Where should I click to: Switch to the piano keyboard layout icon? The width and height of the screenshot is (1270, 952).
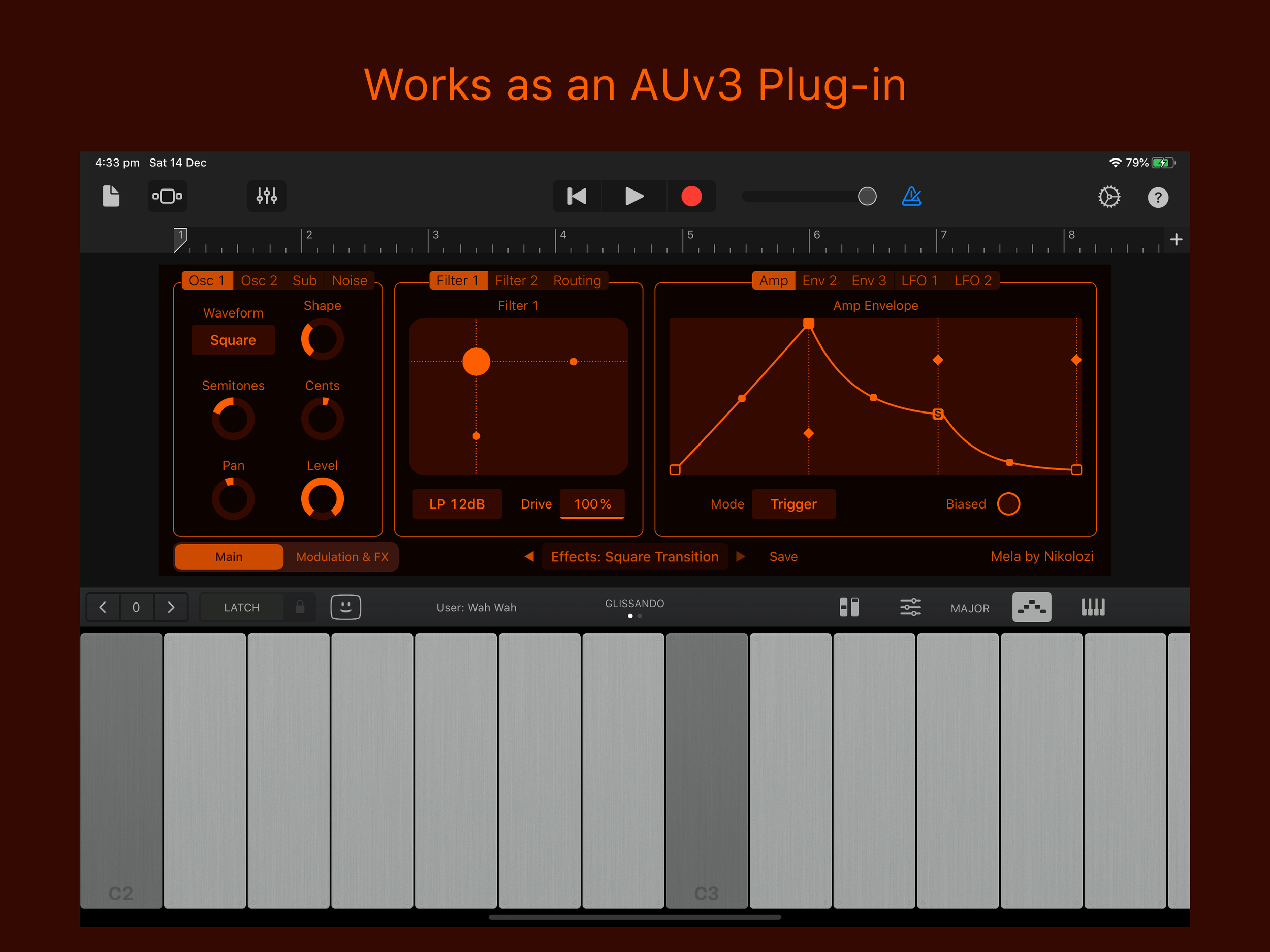(1093, 607)
